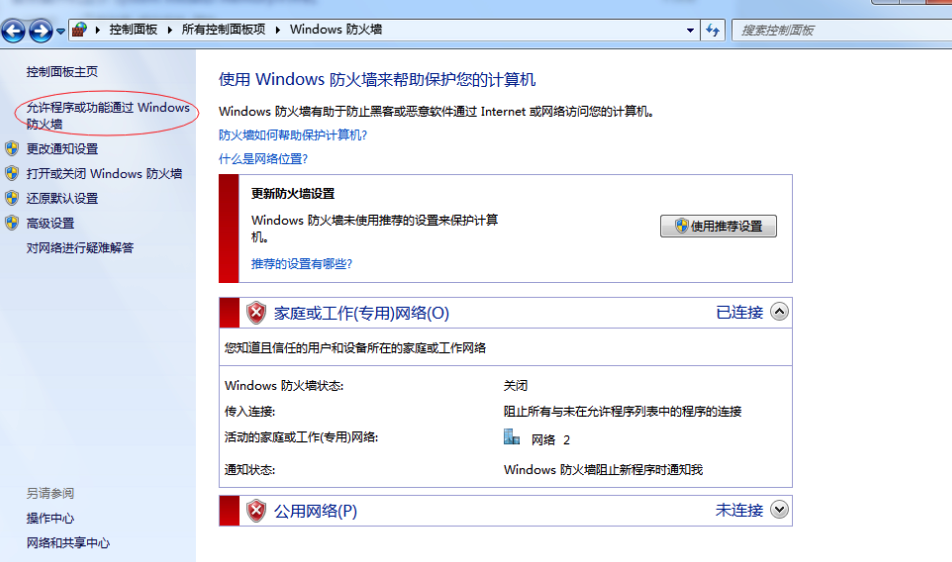Image resolution: width=952 pixels, height=562 pixels.
Task: Click the 已连接 status text
Action: click(739, 313)
